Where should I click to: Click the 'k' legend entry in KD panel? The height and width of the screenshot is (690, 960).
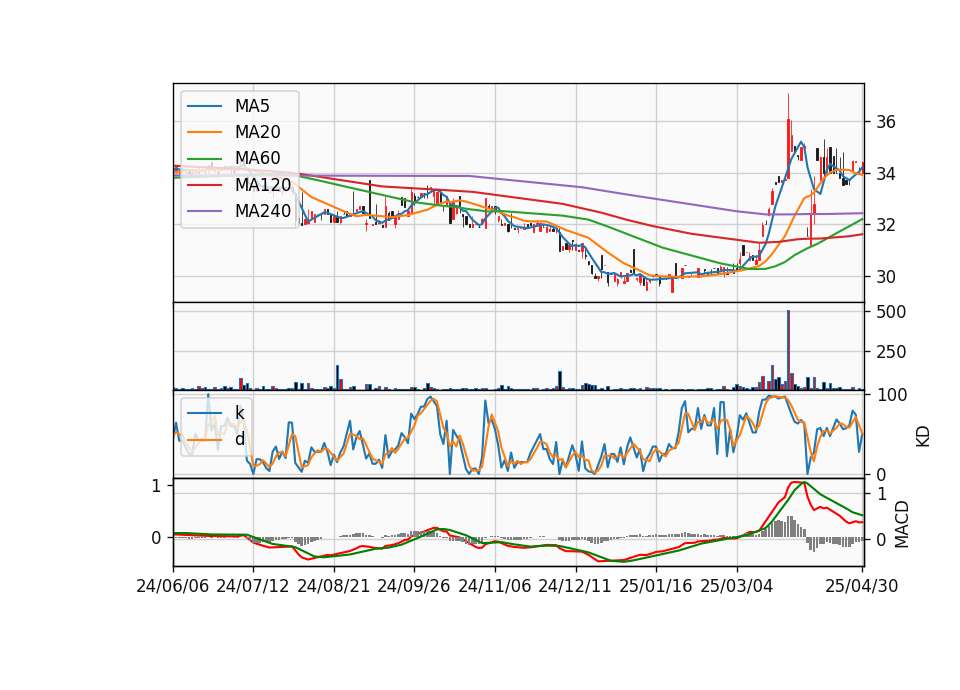coord(239,413)
